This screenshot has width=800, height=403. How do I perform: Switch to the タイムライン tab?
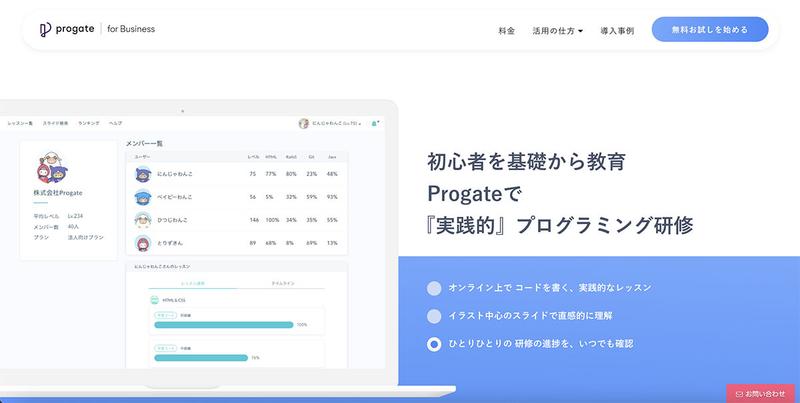[x=283, y=283]
